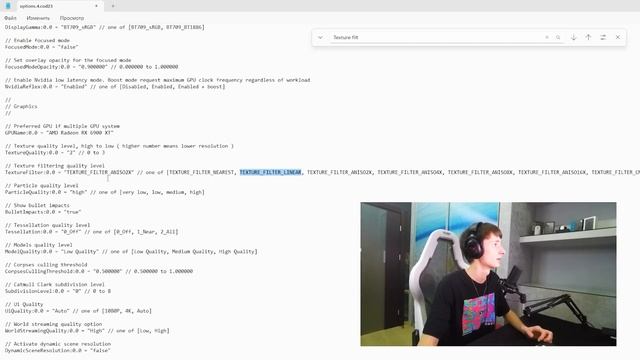Click the Nvidia low latency mode comment

158,80
